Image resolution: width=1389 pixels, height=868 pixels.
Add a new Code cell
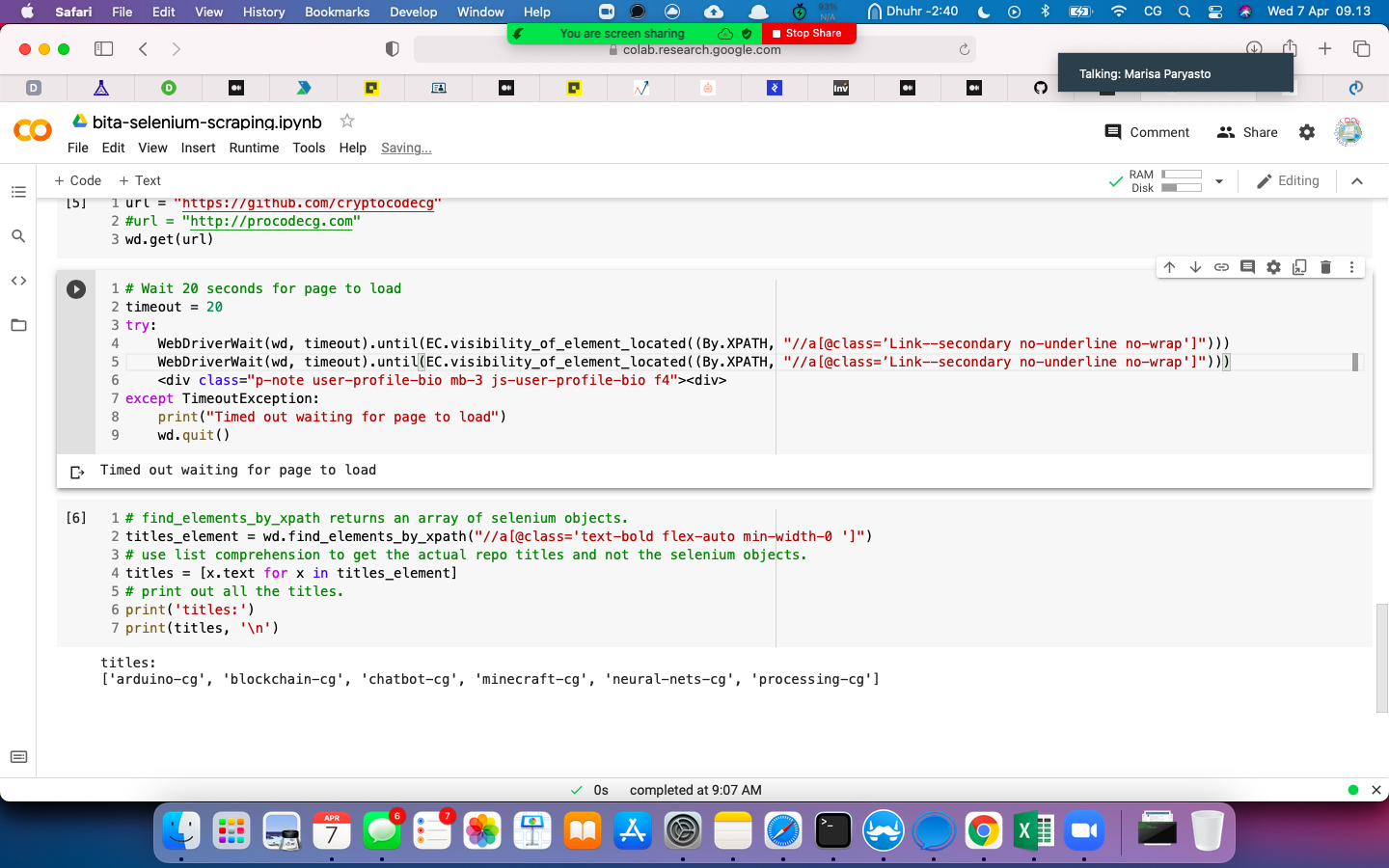point(77,180)
